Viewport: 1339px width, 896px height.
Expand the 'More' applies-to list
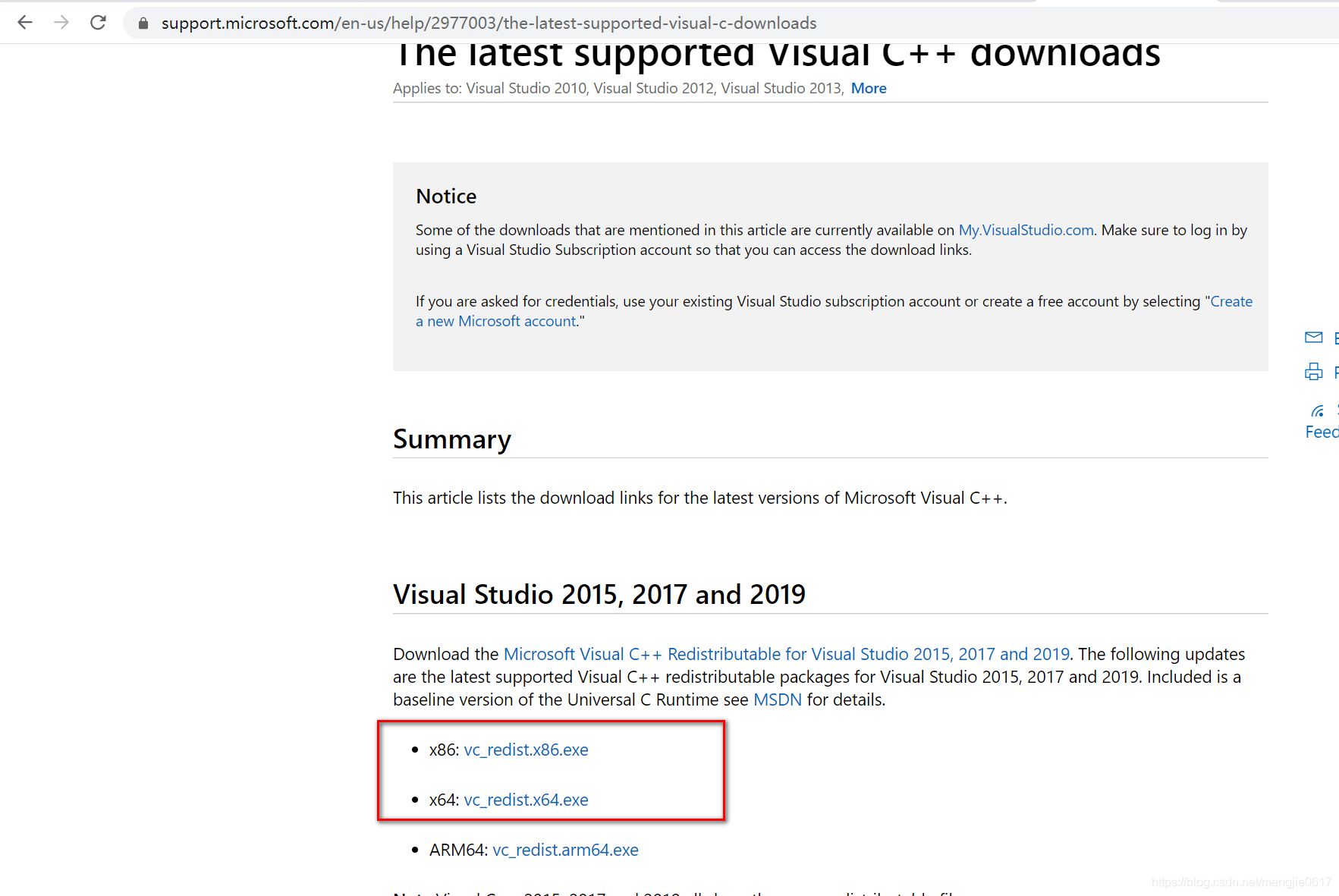coord(869,88)
